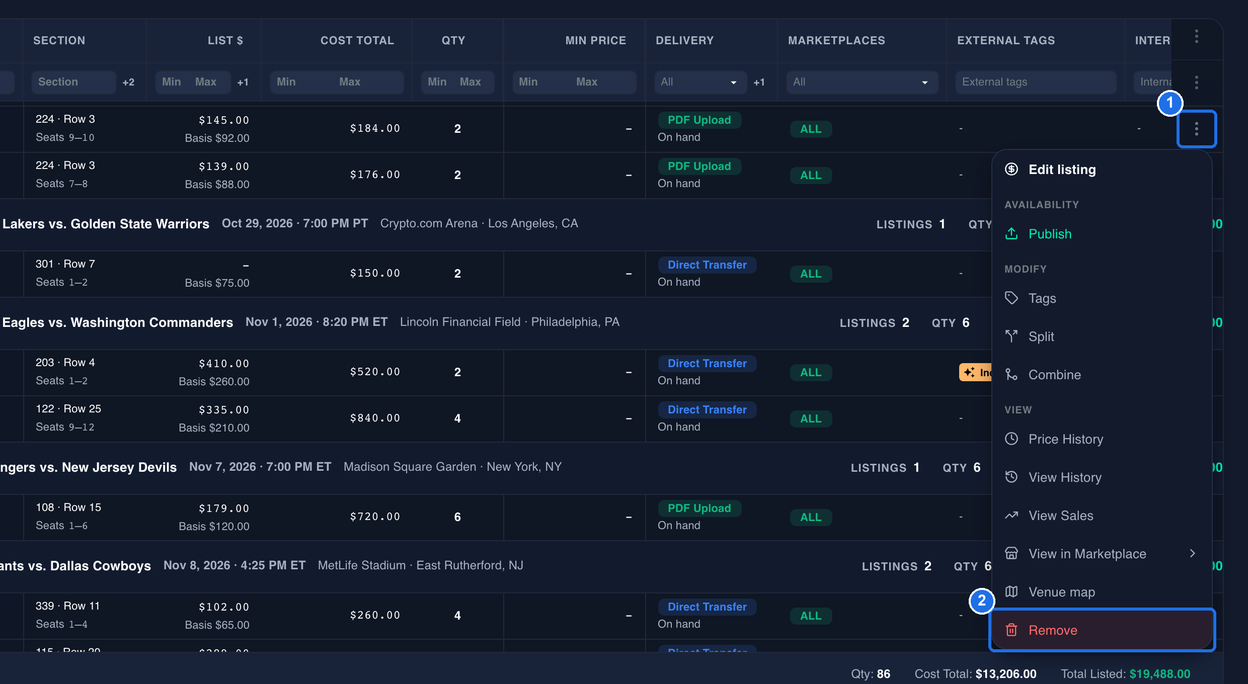The width and height of the screenshot is (1248, 684).
Task: Click the Publish upload icon
Action: tap(1011, 234)
